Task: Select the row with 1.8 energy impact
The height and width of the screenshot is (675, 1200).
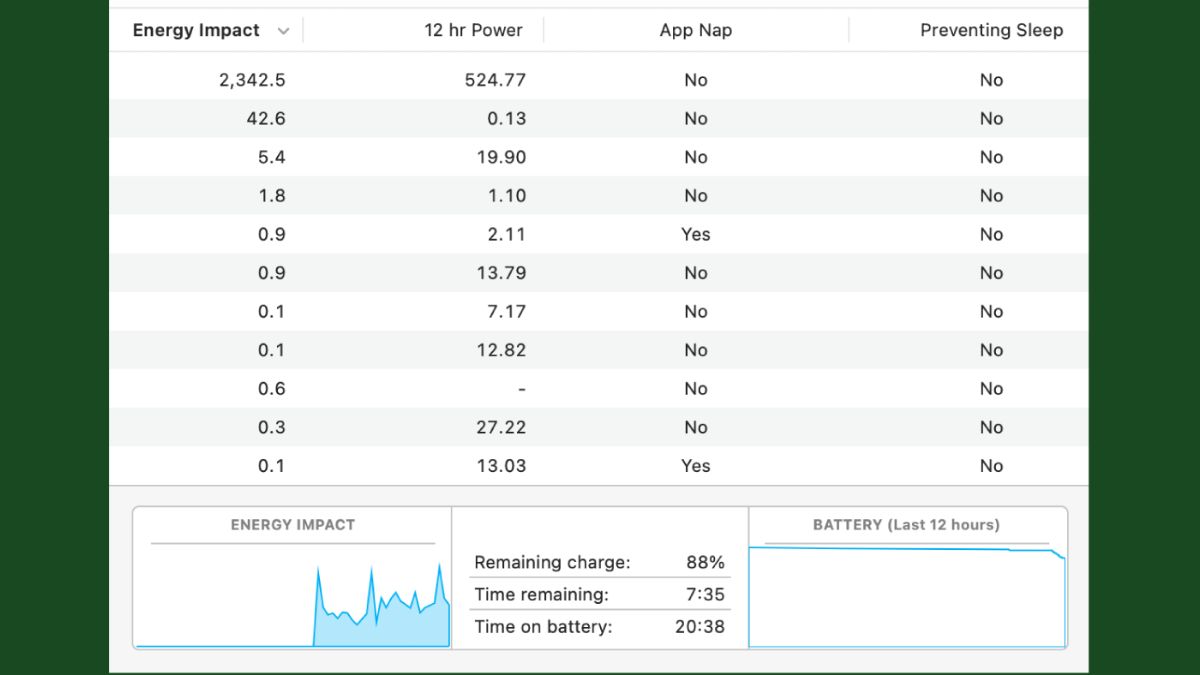Action: (x=271, y=196)
